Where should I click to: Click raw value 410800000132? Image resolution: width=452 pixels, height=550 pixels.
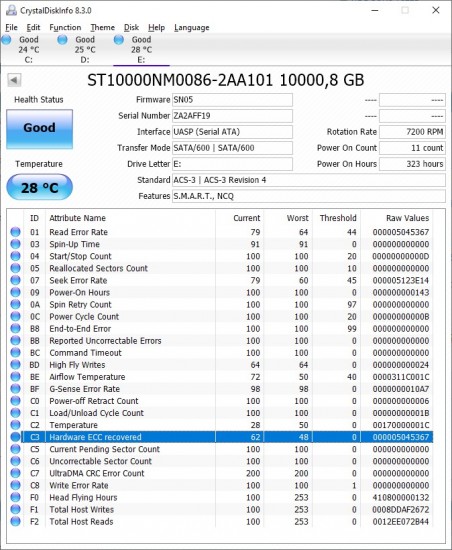click(x=401, y=497)
